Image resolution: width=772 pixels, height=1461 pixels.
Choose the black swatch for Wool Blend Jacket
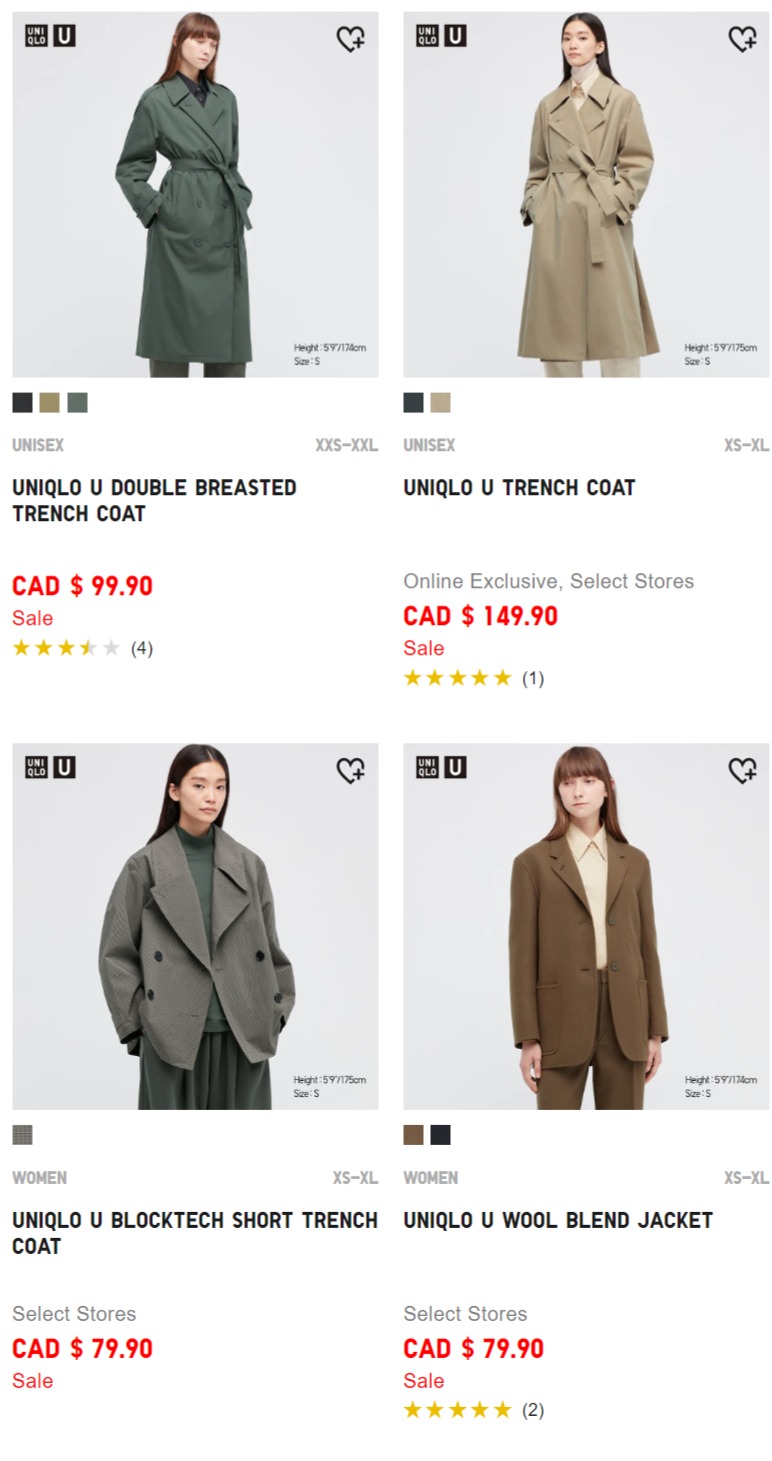tap(441, 1135)
